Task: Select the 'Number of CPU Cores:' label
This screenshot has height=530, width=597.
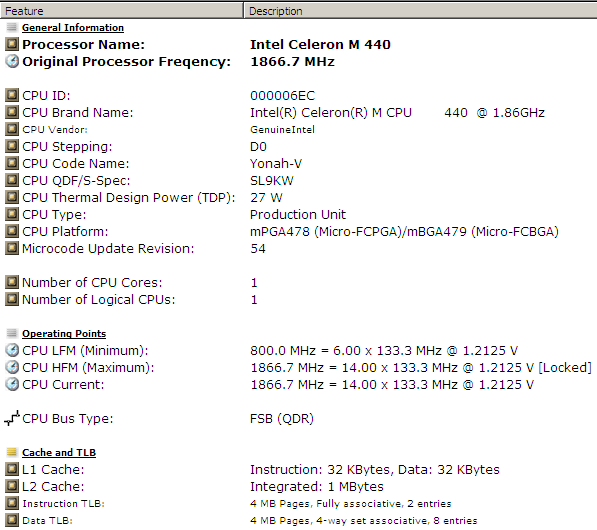Action: pos(92,283)
